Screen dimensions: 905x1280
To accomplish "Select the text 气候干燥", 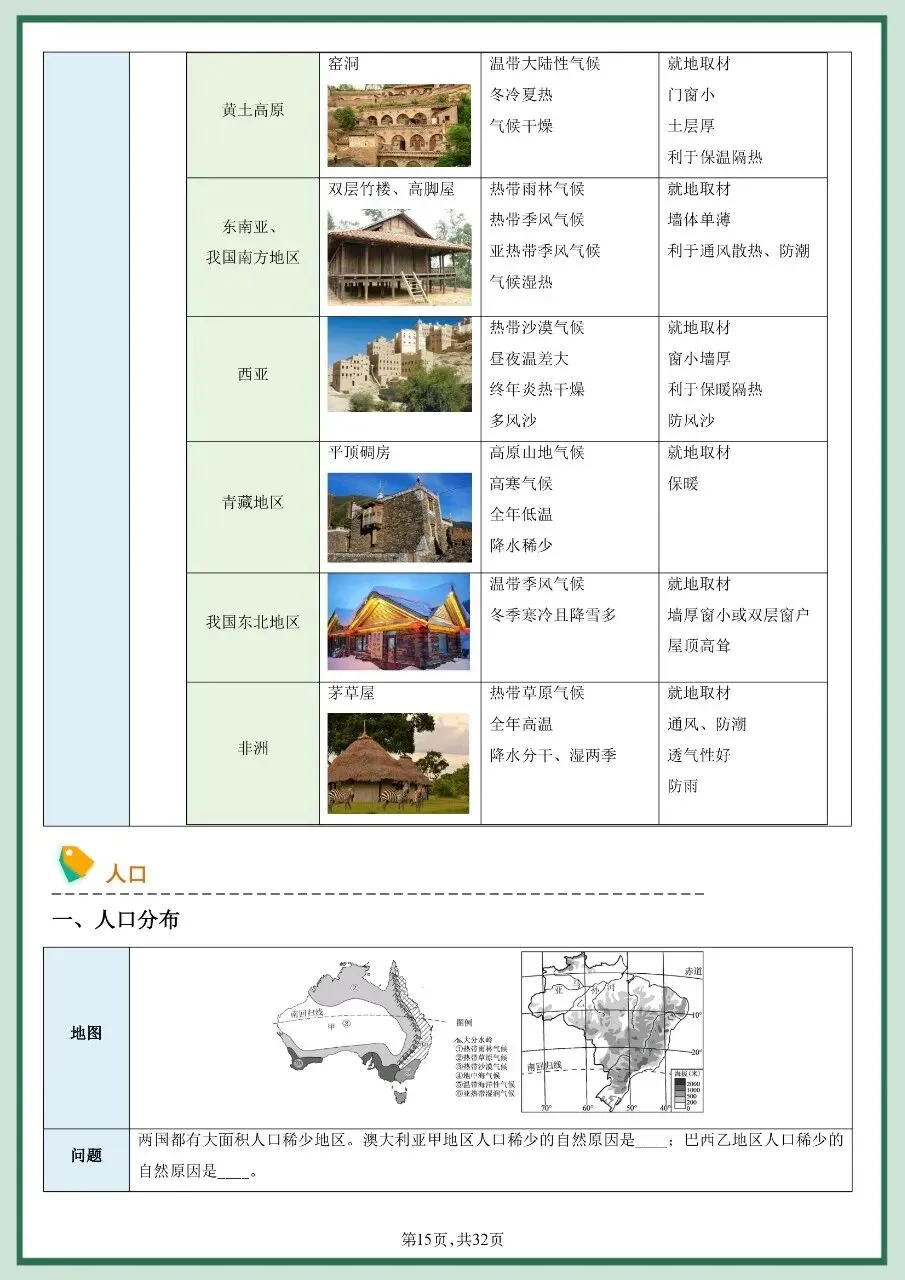I will pos(521,126).
